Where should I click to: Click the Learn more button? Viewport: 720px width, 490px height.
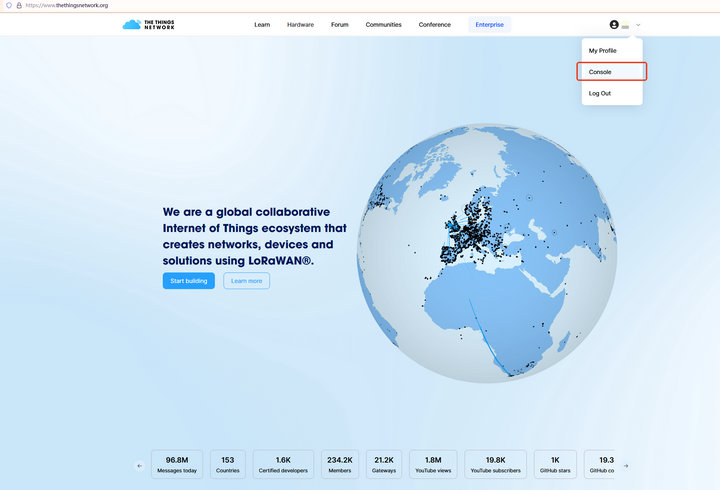[x=246, y=281]
